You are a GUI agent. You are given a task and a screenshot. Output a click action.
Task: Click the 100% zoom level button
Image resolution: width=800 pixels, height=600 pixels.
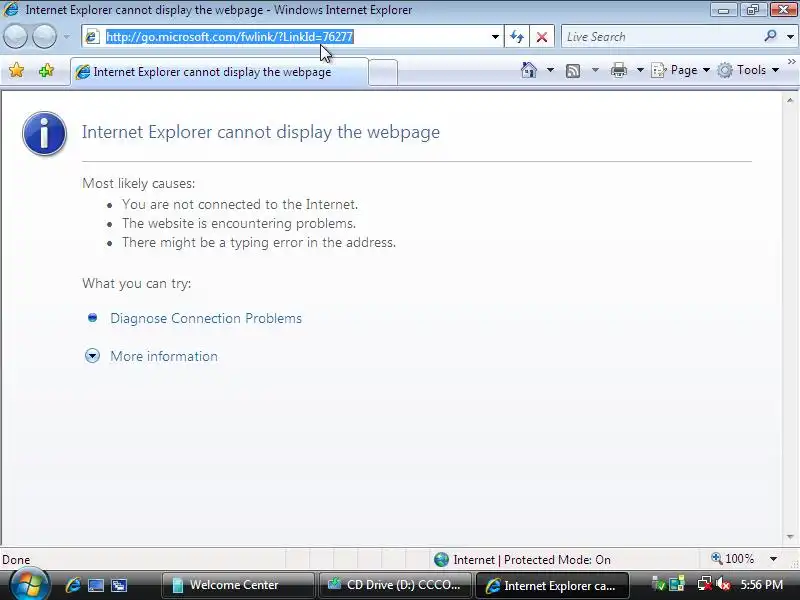(733, 559)
